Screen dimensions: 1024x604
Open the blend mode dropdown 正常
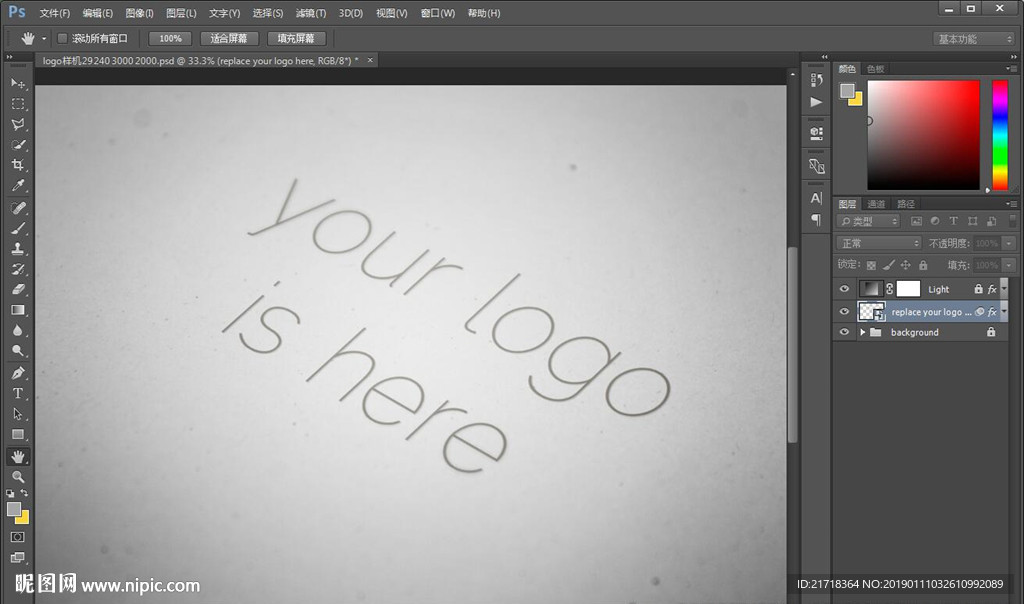pyautogui.click(x=879, y=243)
